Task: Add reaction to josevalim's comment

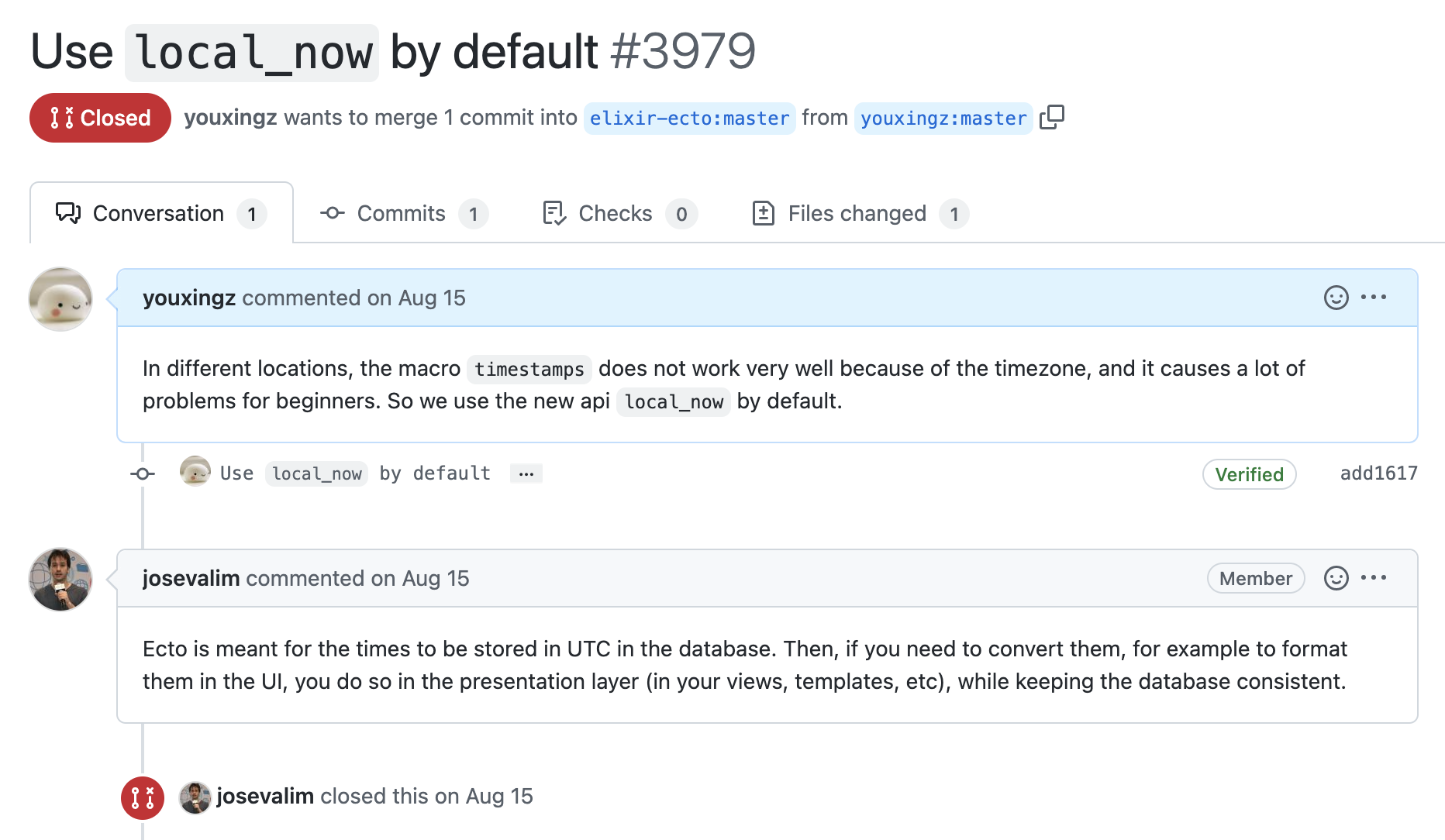Action: (1336, 578)
